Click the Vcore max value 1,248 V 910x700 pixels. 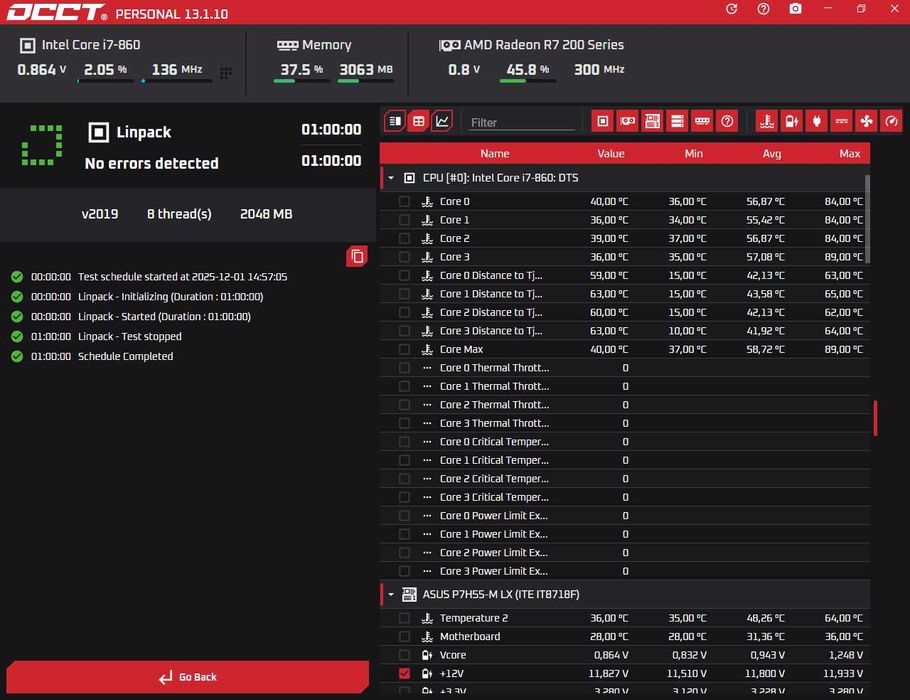point(846,655)
